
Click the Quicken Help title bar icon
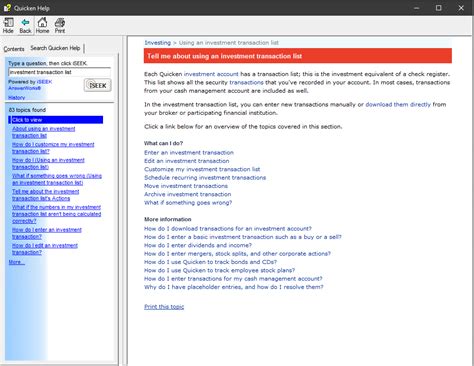(7, 8)
